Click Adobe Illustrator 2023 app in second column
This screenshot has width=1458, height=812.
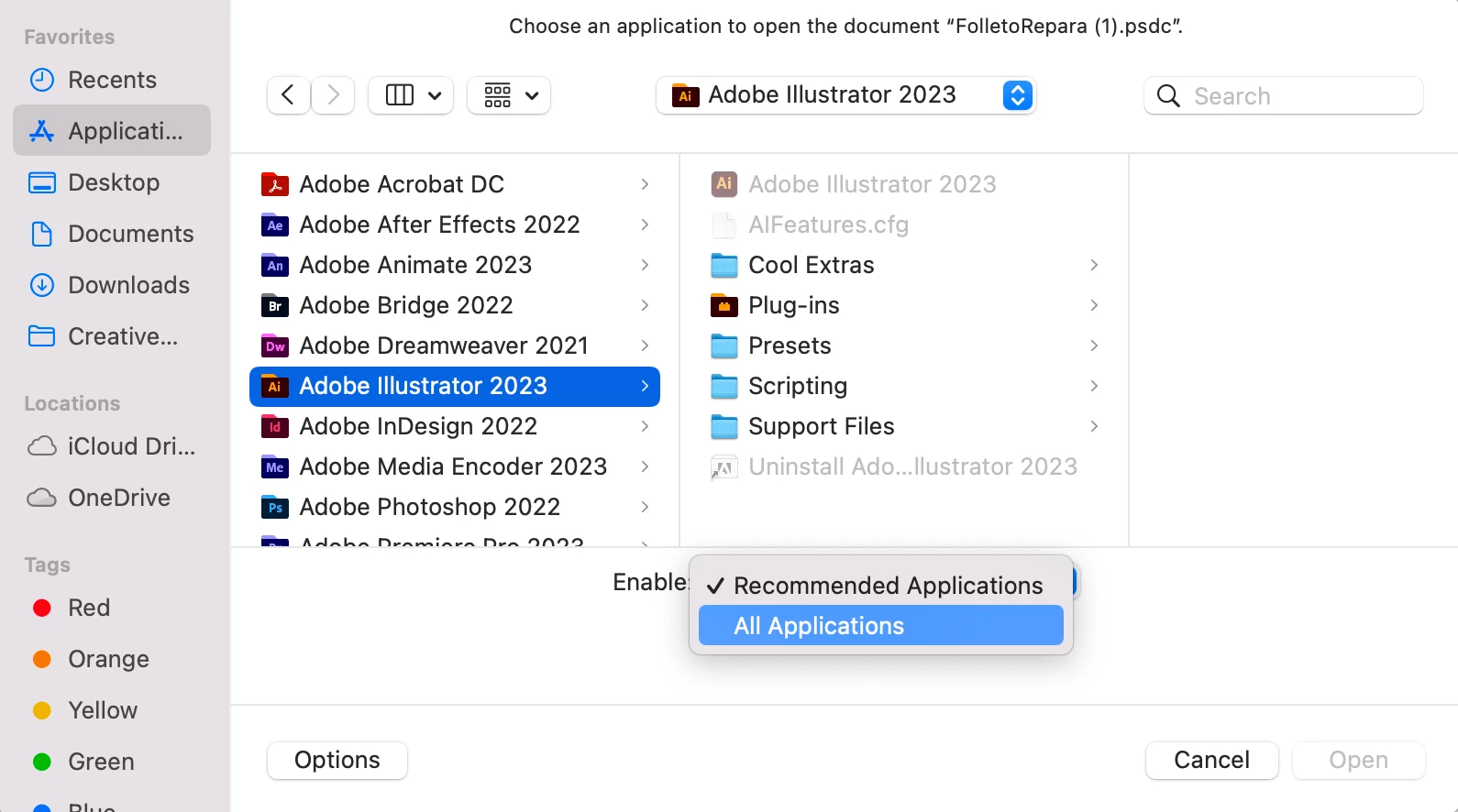904,184
